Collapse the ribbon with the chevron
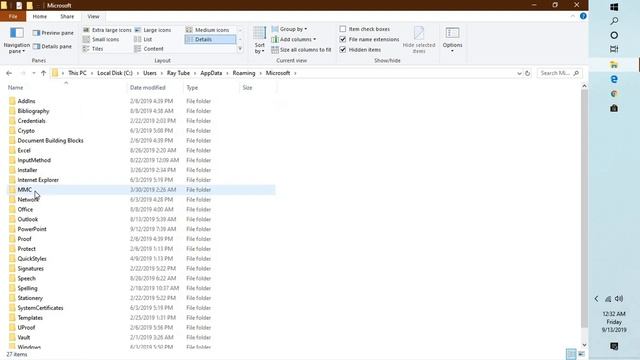 (x=573, y=16)
